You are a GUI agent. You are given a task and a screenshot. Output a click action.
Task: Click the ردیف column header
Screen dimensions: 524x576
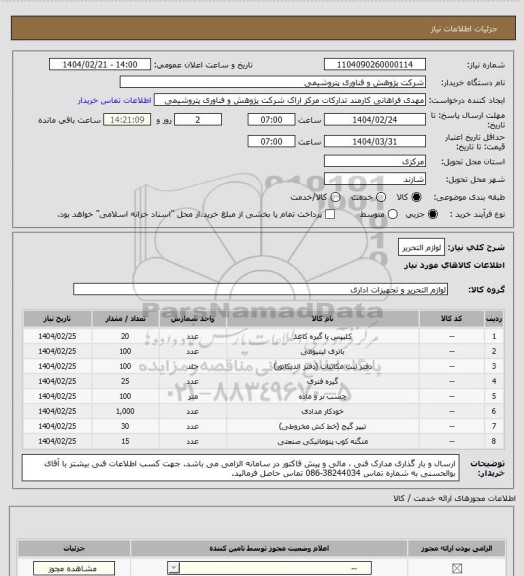pyautogui.click(x=494, y=319)
